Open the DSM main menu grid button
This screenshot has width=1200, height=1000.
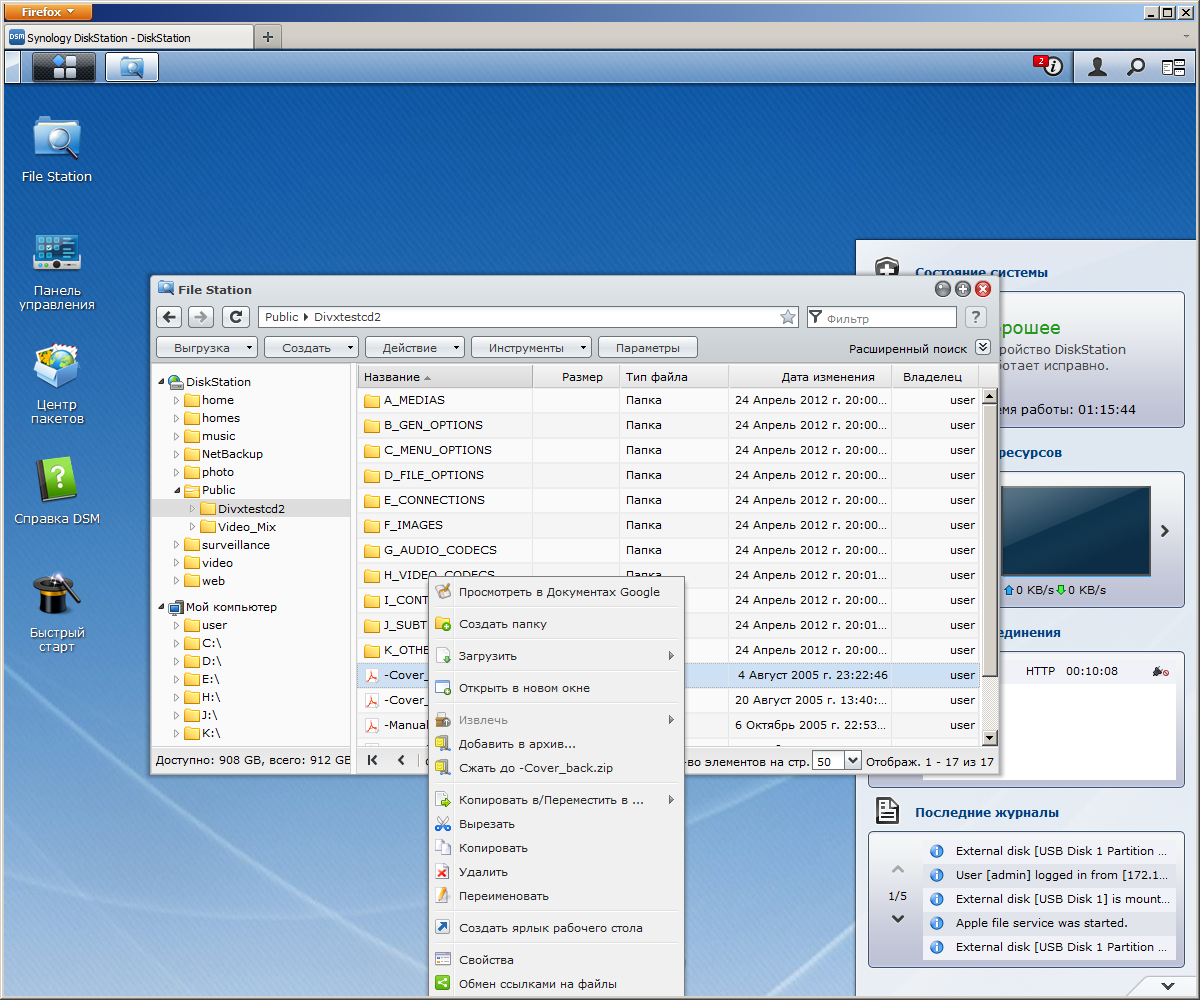[x=64, y=67]
